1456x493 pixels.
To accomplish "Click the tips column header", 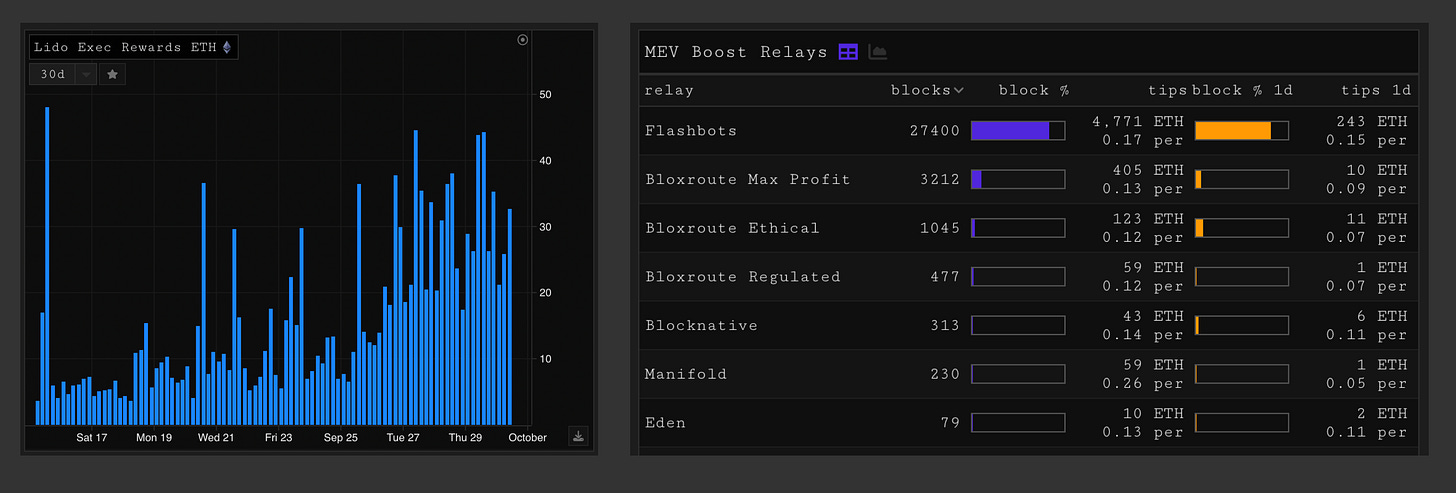I will pos(1166,90).
